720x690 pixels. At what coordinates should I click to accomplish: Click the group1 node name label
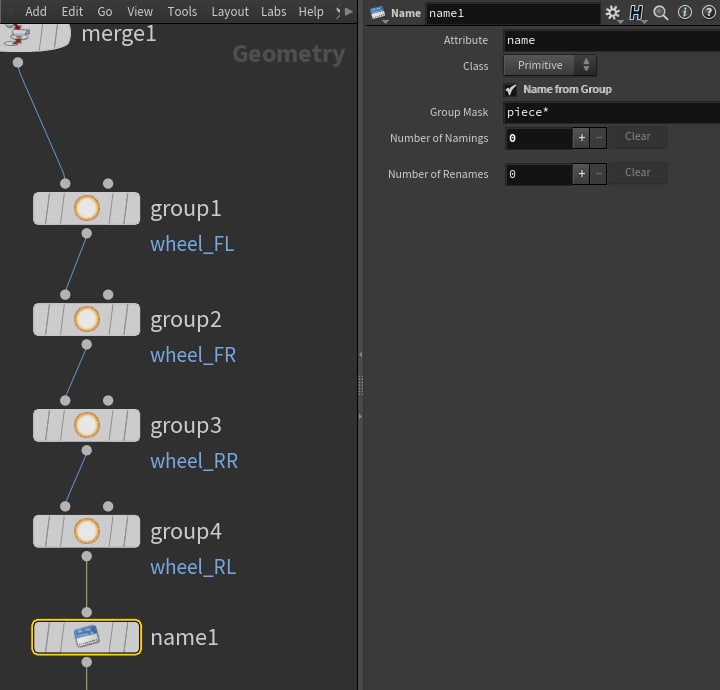186,209
